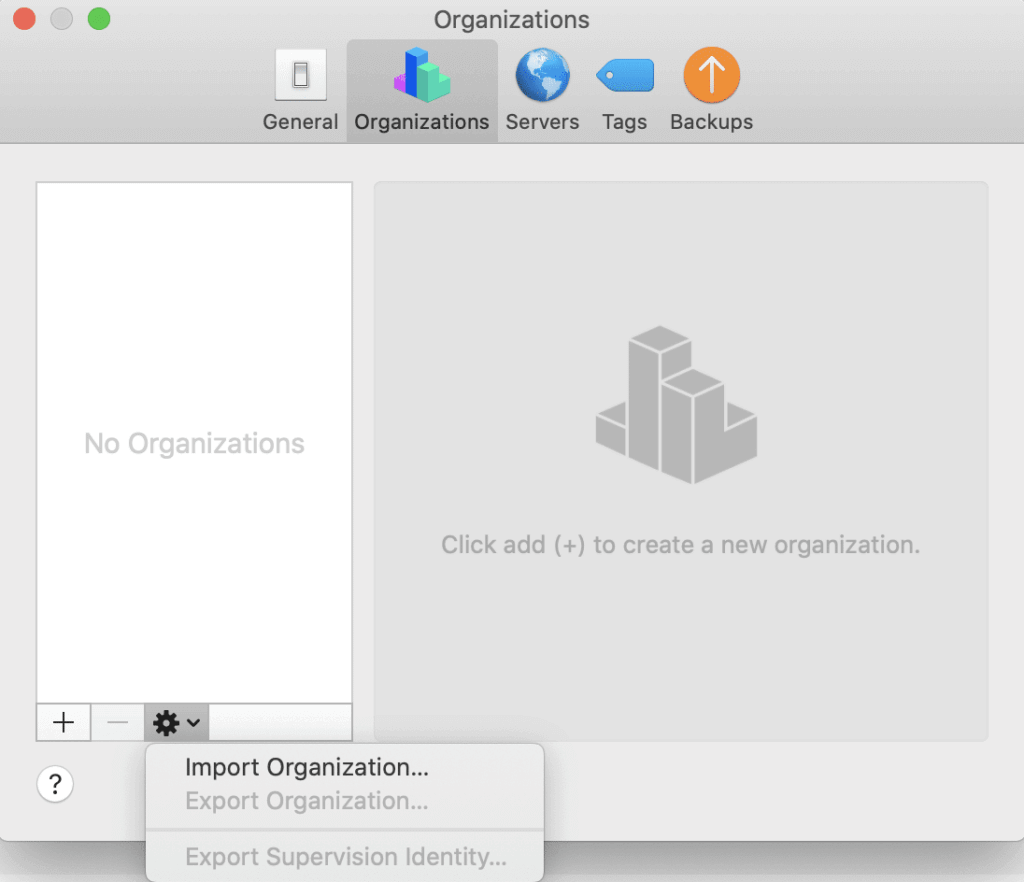Viewport: 1024px width, 882px height.
Task: Open the Tags section
Action: 624,90
